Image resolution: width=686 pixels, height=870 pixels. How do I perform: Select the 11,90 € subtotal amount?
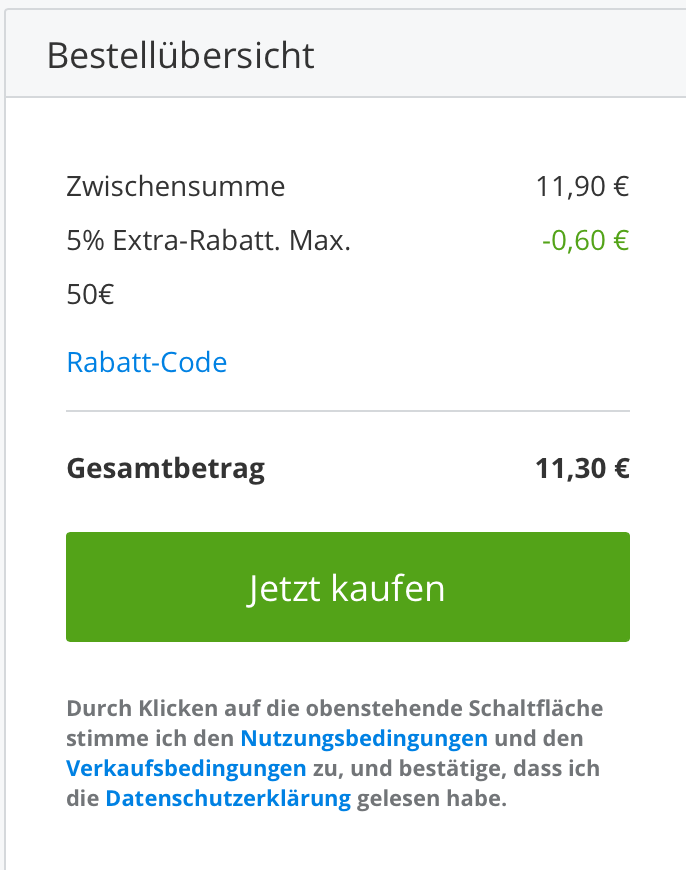[582, 187]
